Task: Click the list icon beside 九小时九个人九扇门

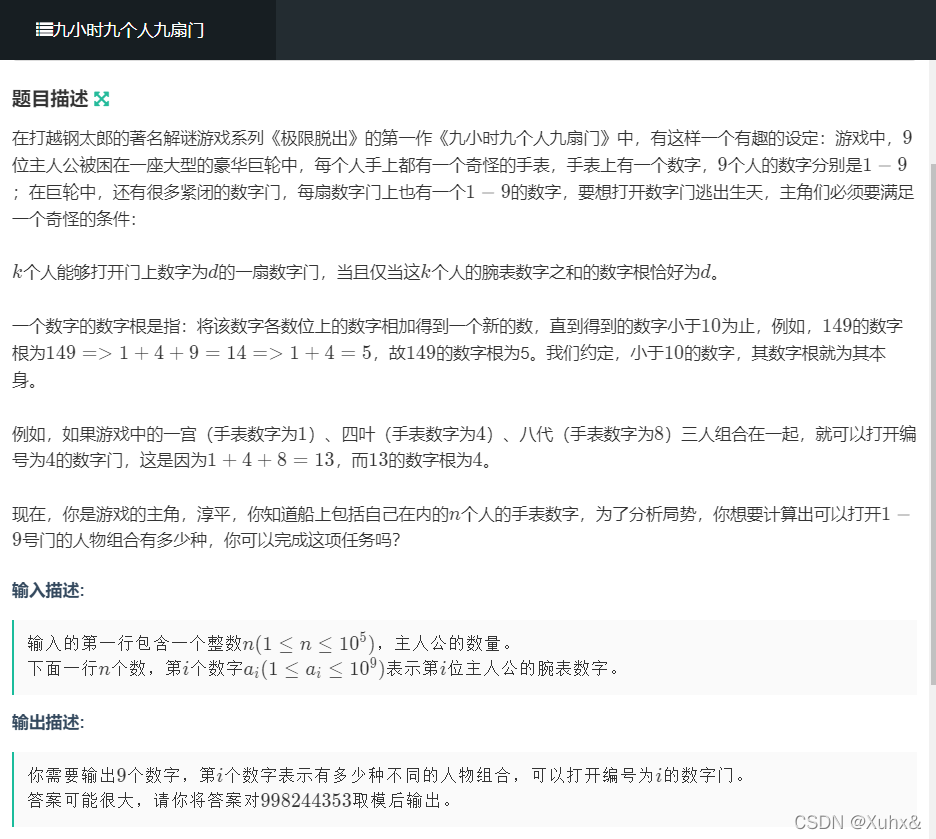Action: [x=44, y=29]
